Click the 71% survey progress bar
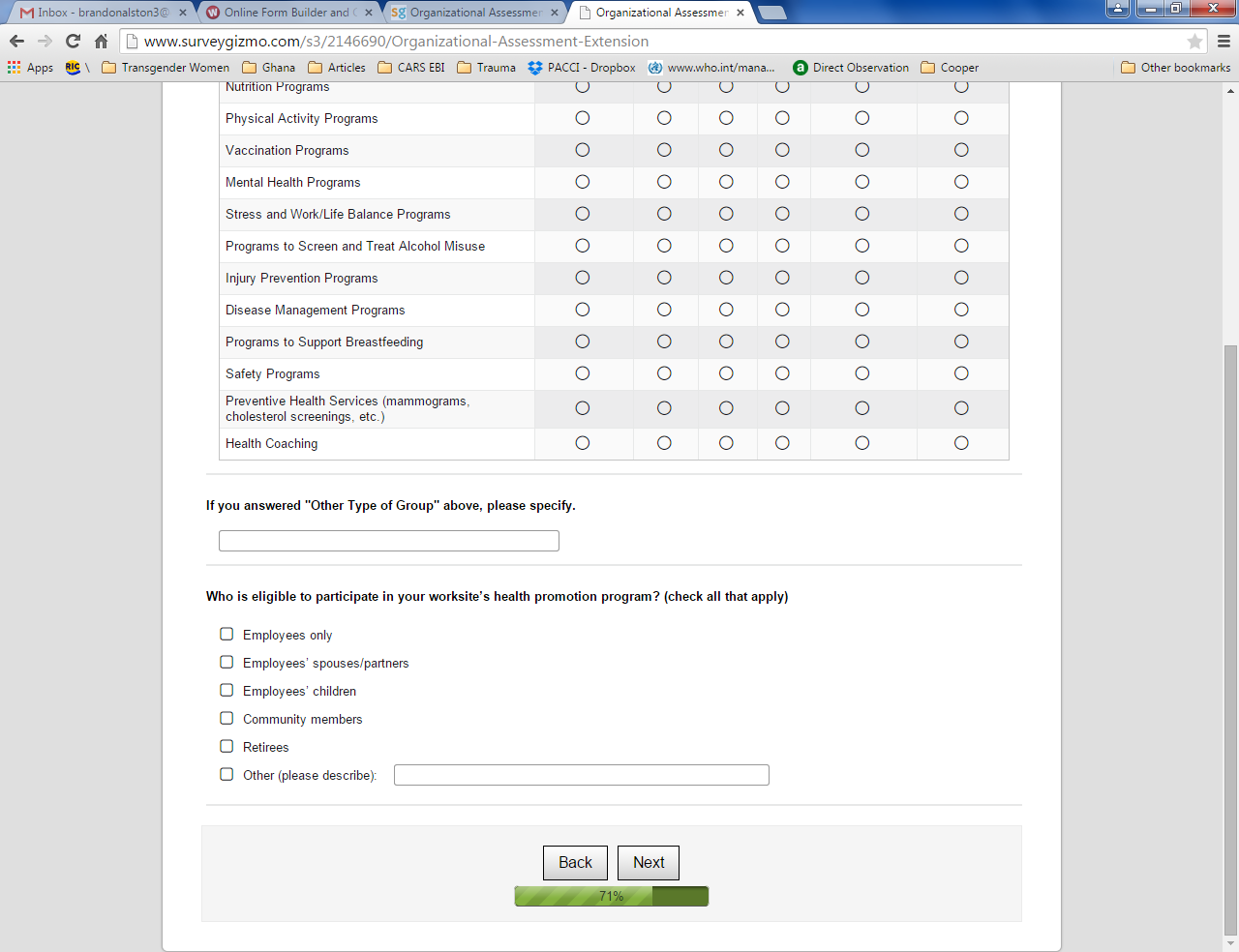This screenshot has height=952, width=1239. coord(611,896)
